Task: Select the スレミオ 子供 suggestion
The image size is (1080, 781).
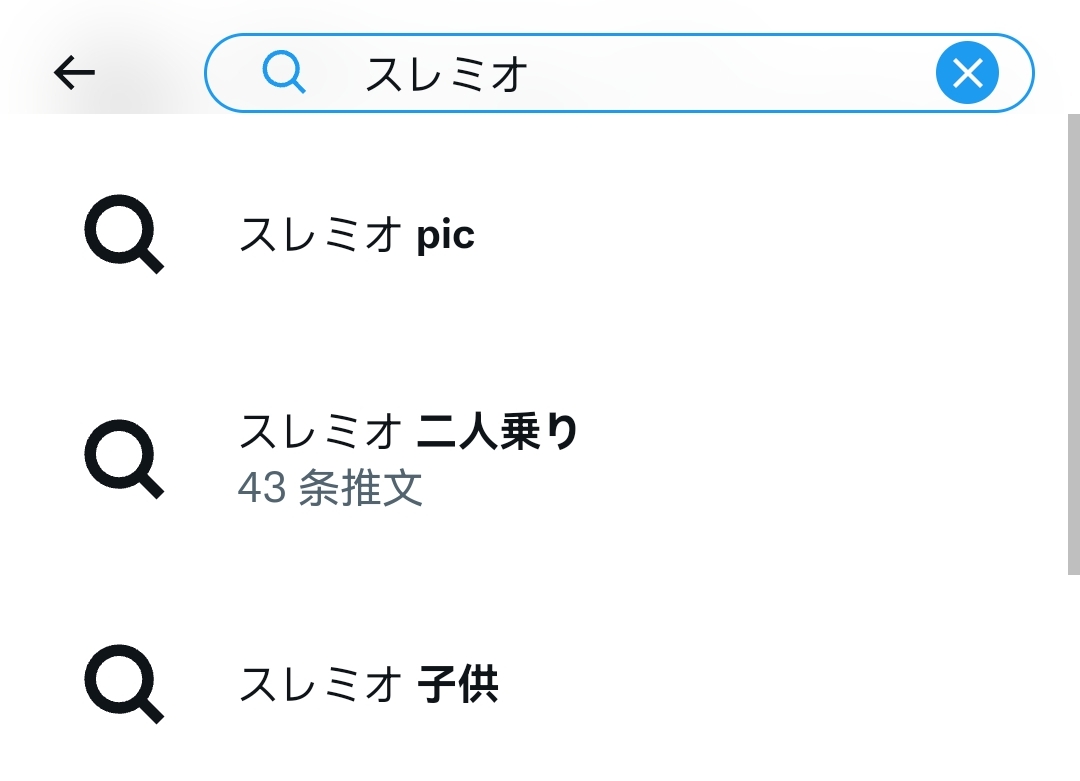Action: click(534, 684)
